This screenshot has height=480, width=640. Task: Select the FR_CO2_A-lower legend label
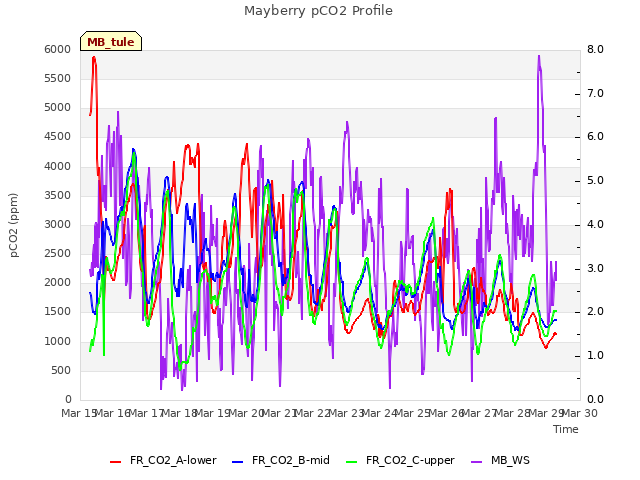point(173,460)
